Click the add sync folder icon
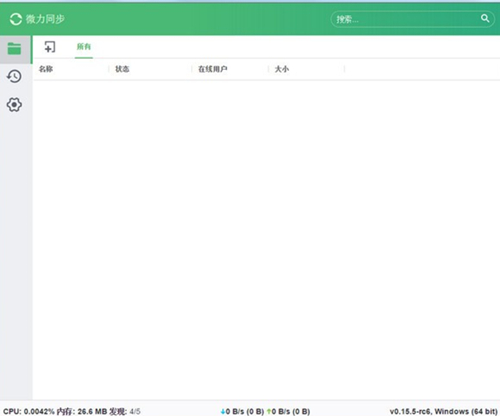 tap(50, 47)
